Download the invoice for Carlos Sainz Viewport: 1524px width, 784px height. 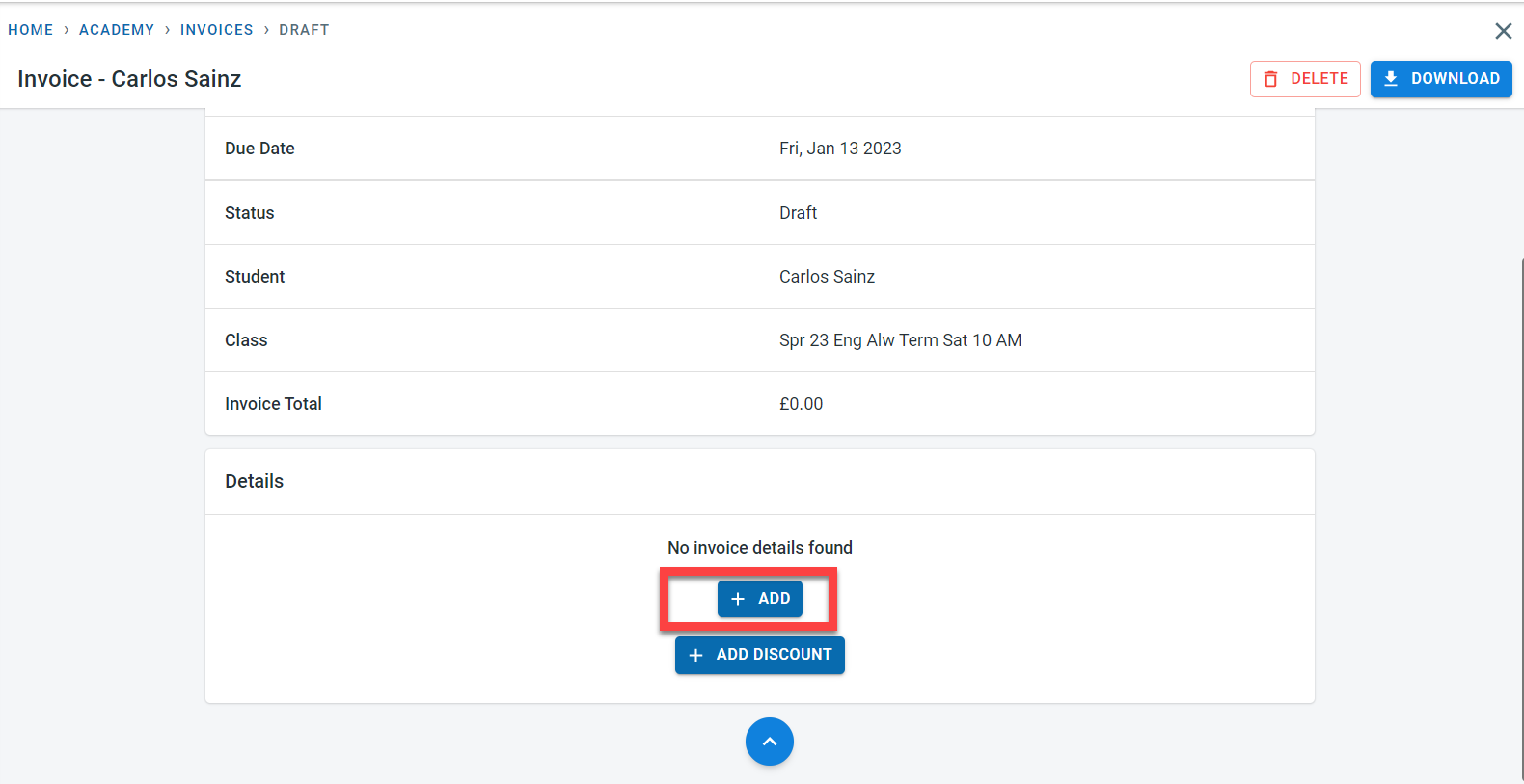coord(1440,79)
